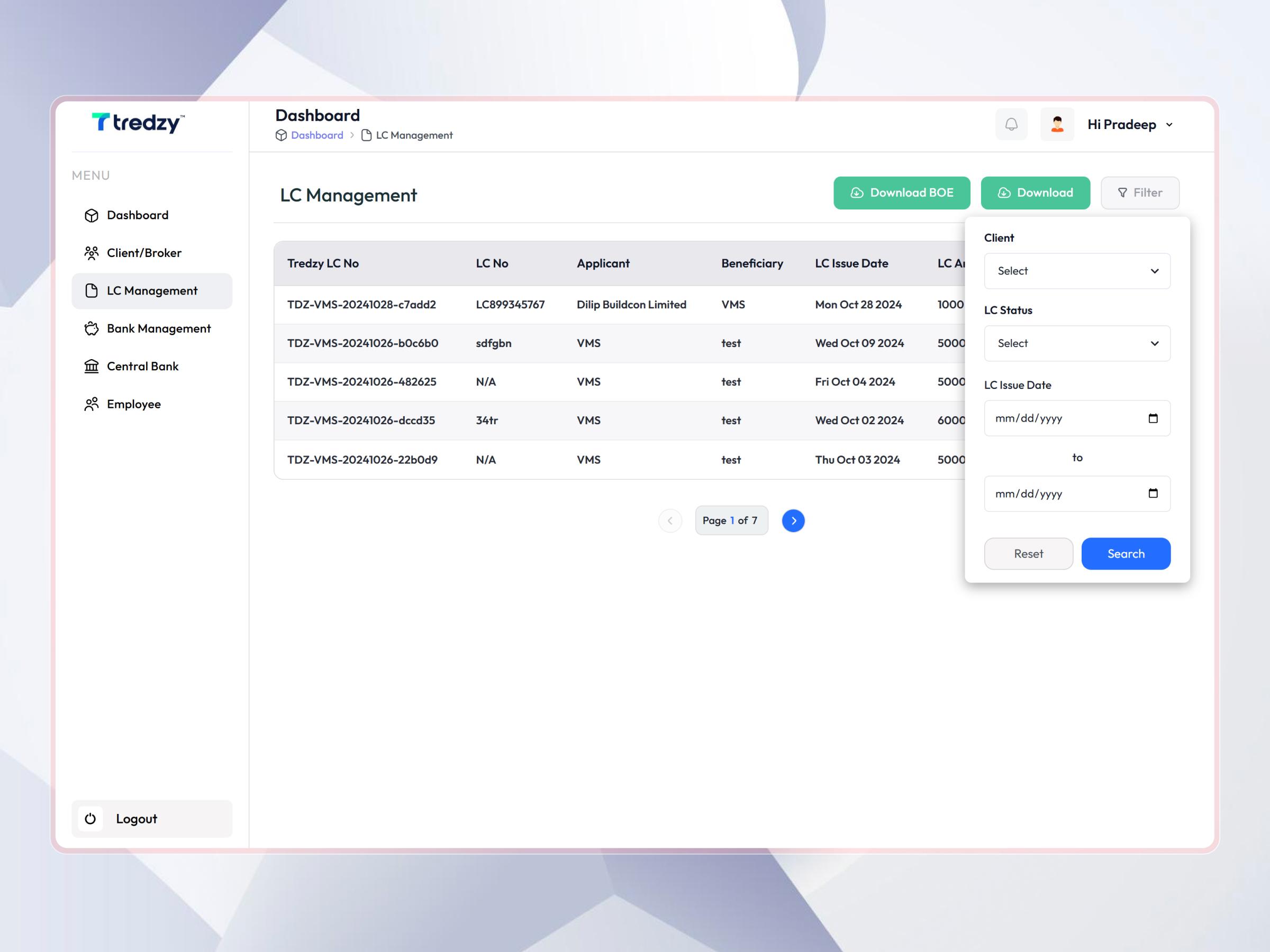The image size is (1270, 952).
Task: Click the user avatar near Hi Pradeep
Action: pos(1057,124)
